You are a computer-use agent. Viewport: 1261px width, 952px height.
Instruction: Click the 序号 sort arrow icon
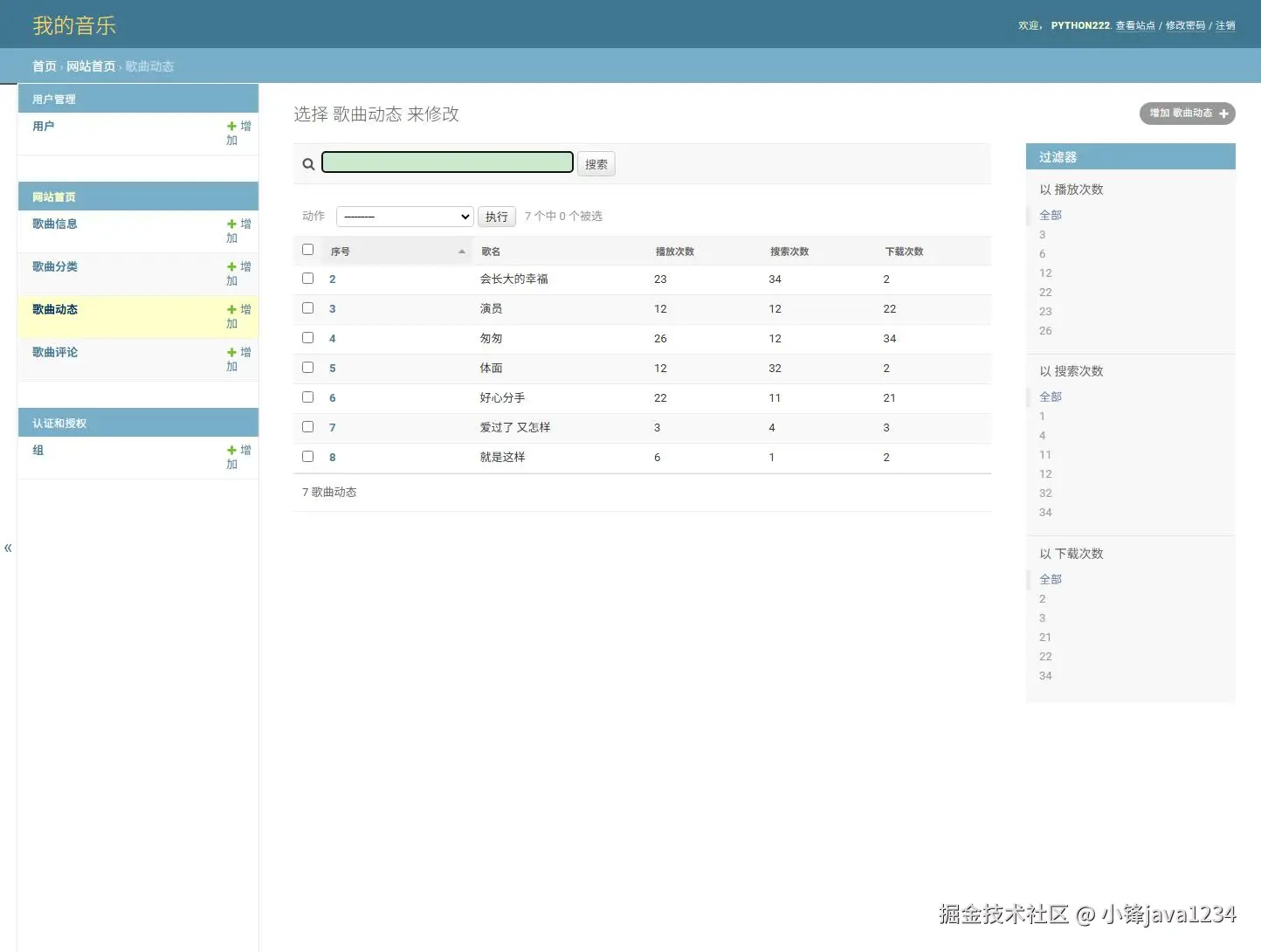pyautogui.click(x=462, y=252)
